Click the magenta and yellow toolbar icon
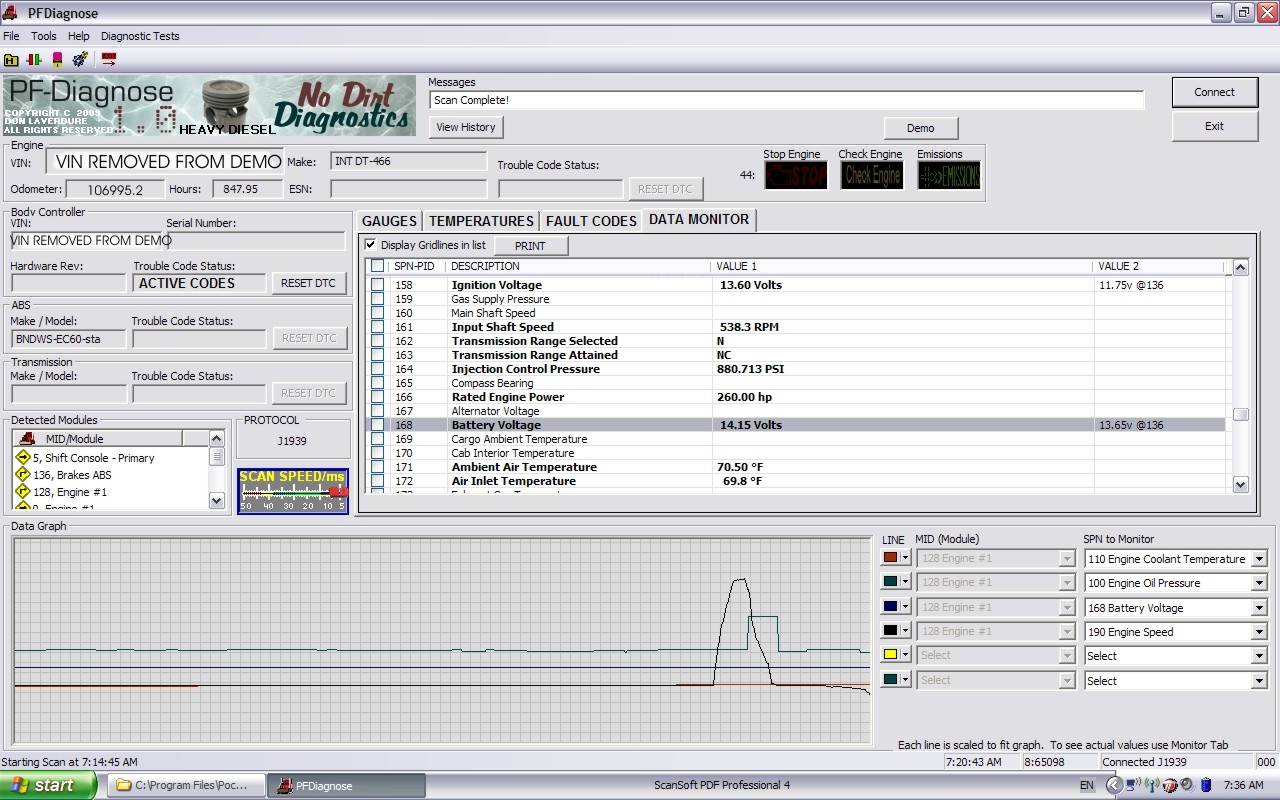The image size is (1280, 800). point(57,59)
